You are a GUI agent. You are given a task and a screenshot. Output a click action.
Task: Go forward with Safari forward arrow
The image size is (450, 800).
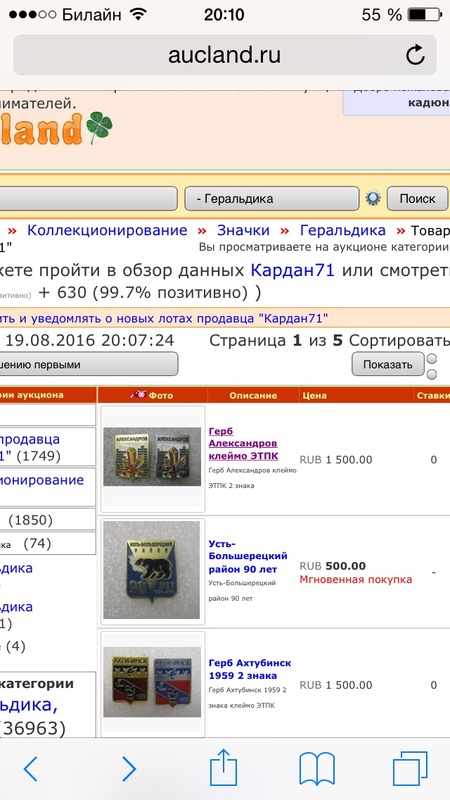(129, 768)
